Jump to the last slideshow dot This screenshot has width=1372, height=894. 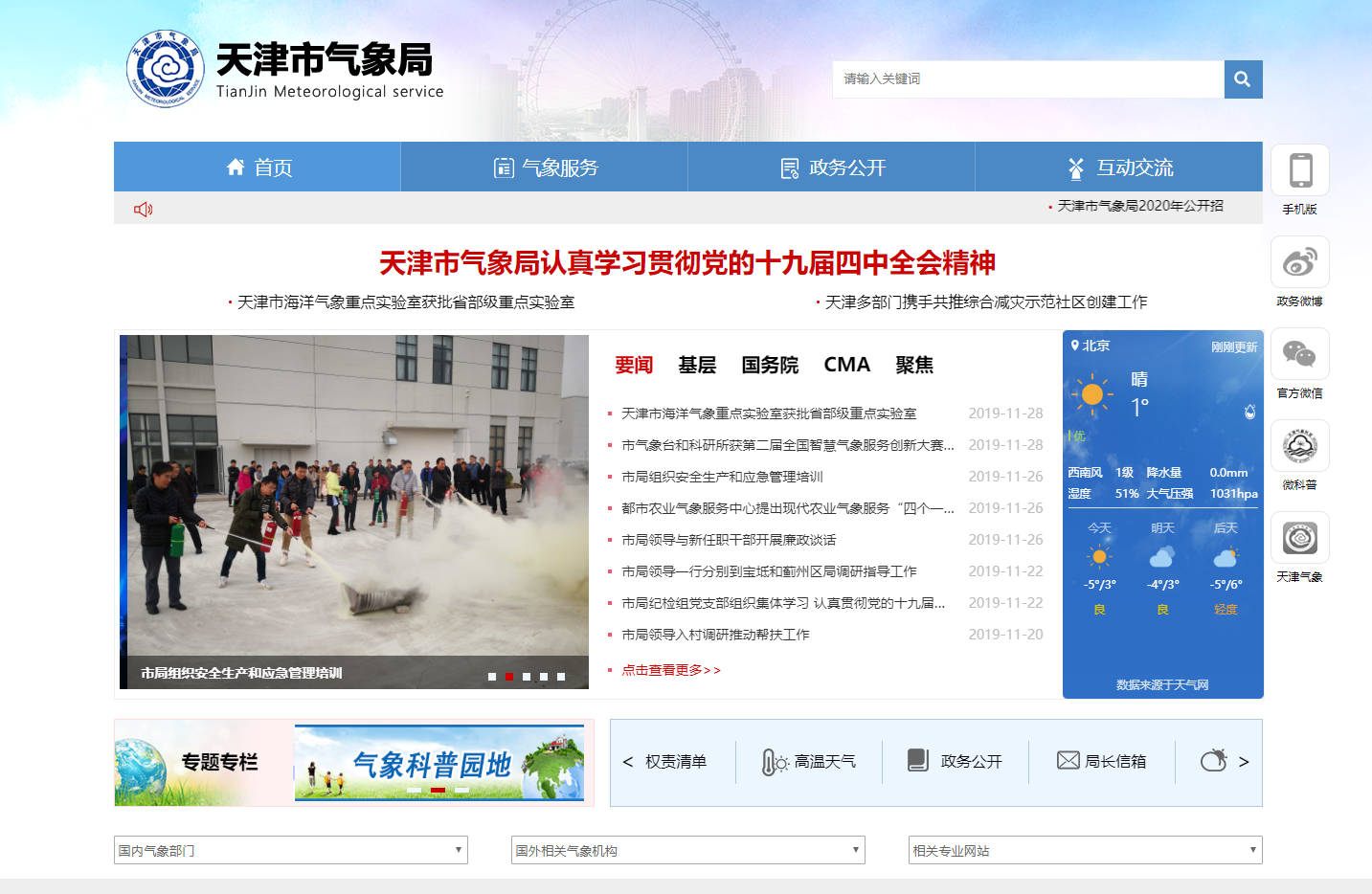[561, 677]
